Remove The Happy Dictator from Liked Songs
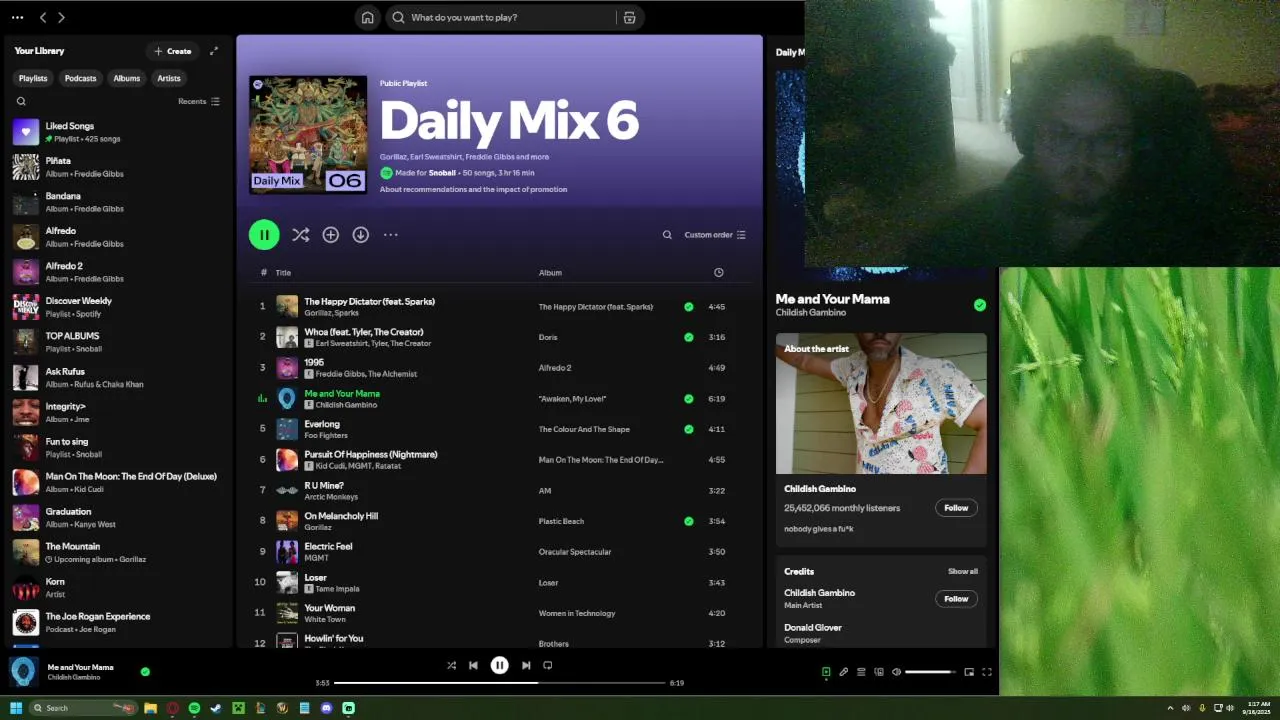1280x720 pixels. pyautogui.click(x=688, y=307)
